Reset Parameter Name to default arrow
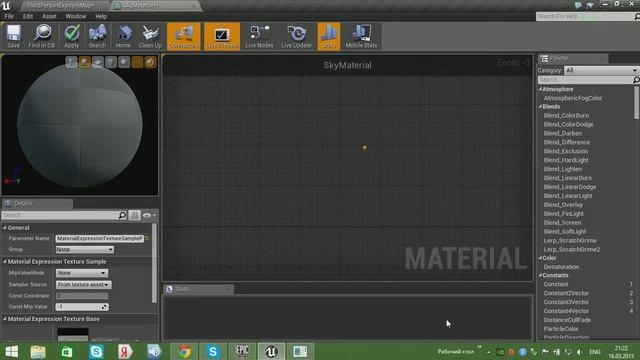The height and width of the screenshot is (360, 640). [x=147, y=238]
